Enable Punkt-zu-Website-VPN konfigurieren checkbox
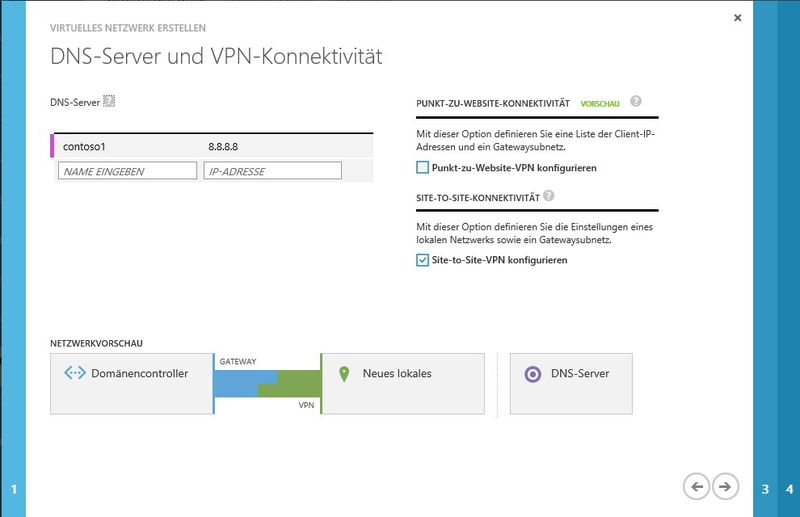This screenshot has width=800, height=517. tap(422, 167)
